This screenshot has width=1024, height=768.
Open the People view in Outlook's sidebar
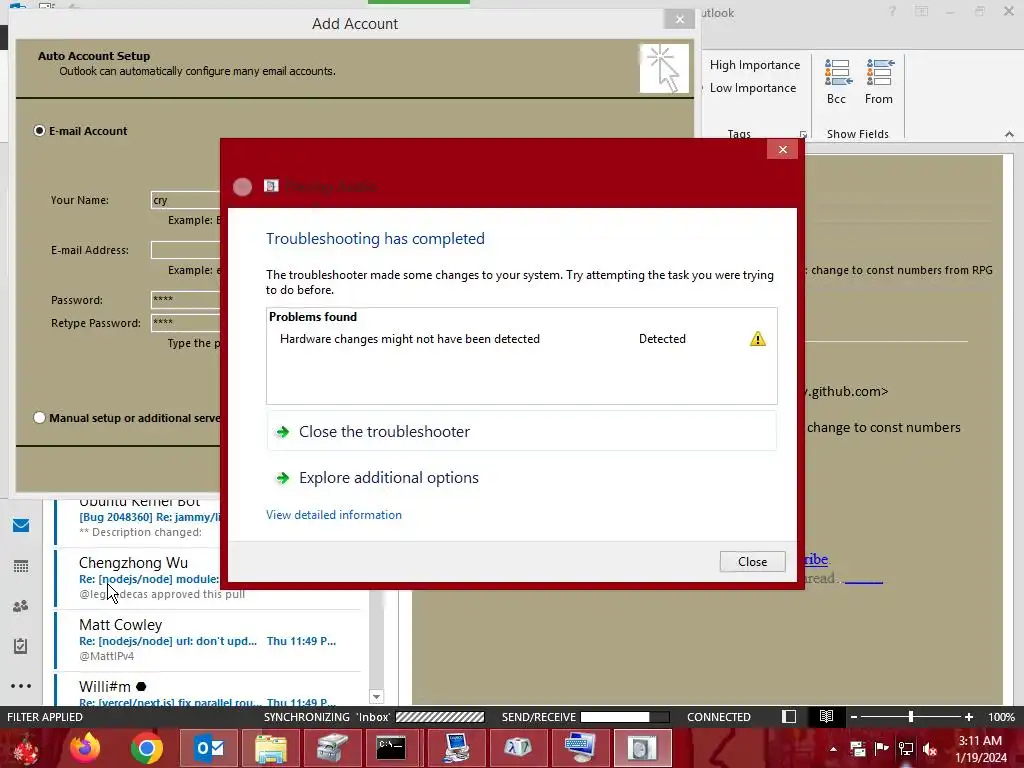click(x=21, y=606)
